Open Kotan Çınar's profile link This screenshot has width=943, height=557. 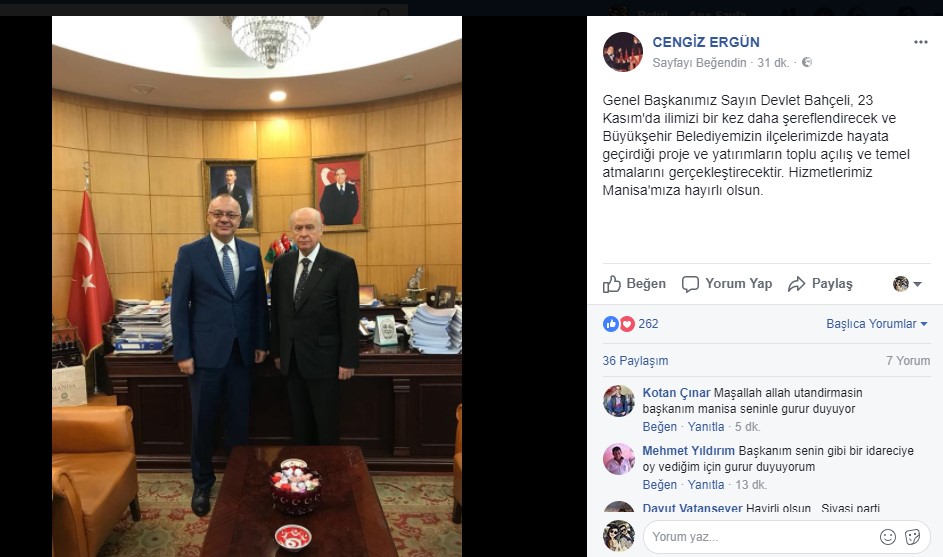point(676,393)
